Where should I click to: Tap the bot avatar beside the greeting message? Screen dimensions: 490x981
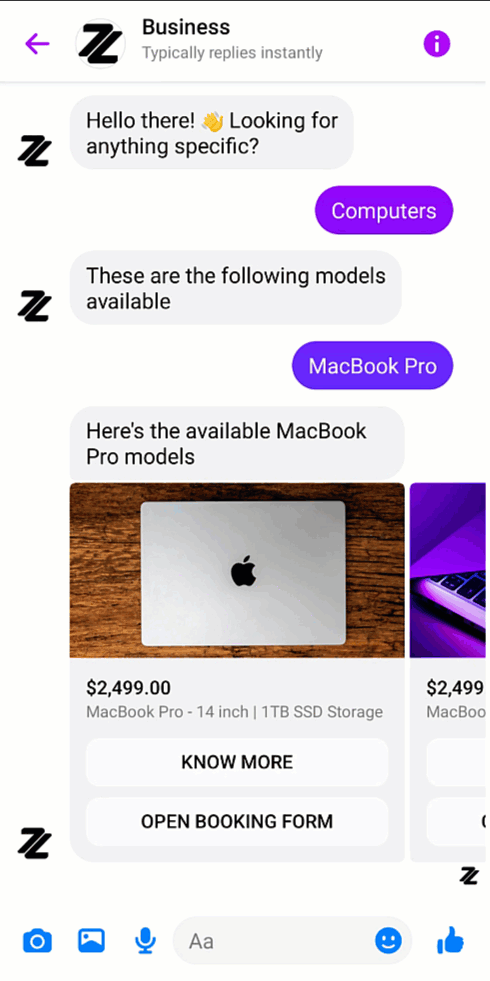34,151
